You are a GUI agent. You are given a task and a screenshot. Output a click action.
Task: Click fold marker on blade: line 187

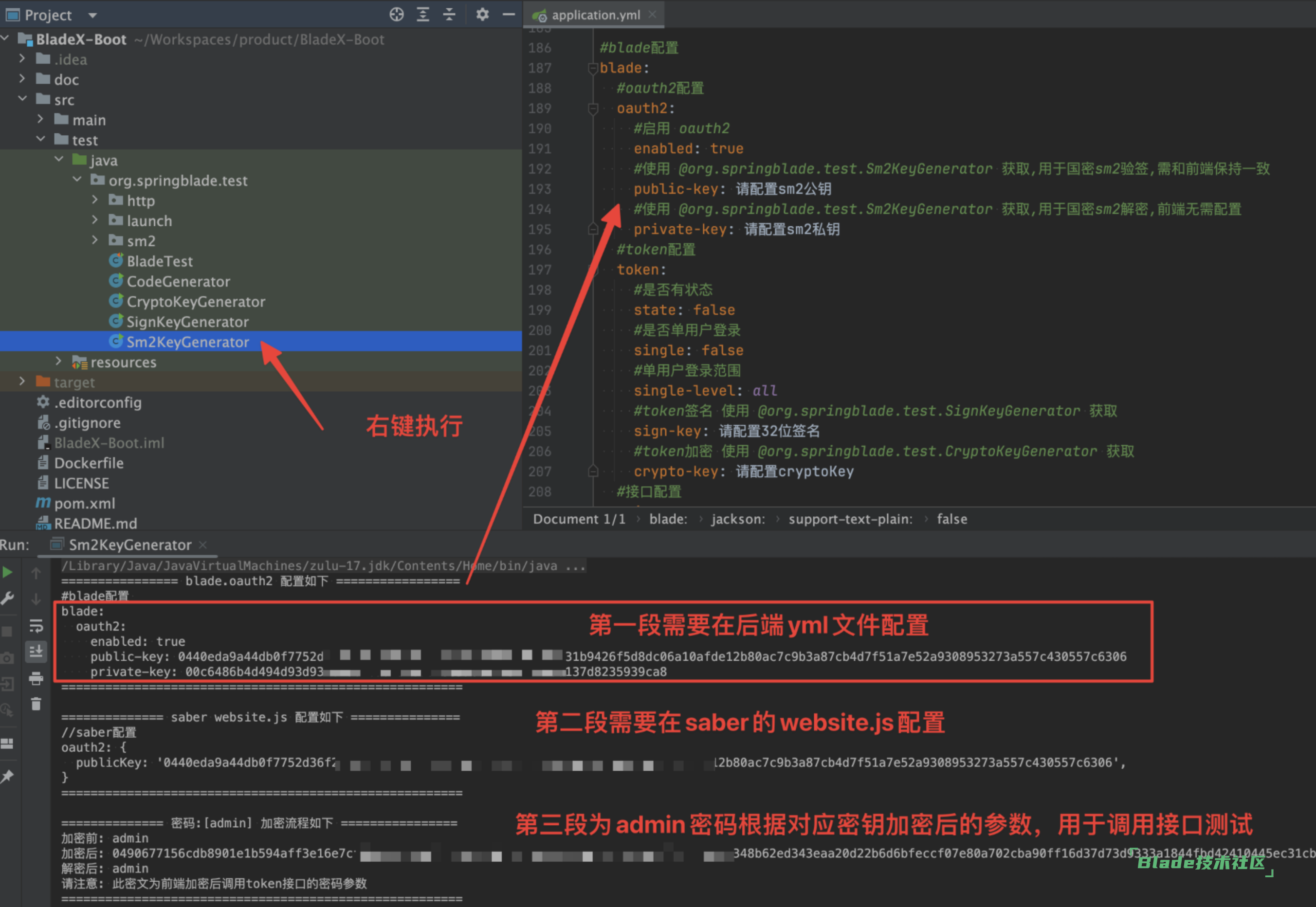tap(592, 68)
